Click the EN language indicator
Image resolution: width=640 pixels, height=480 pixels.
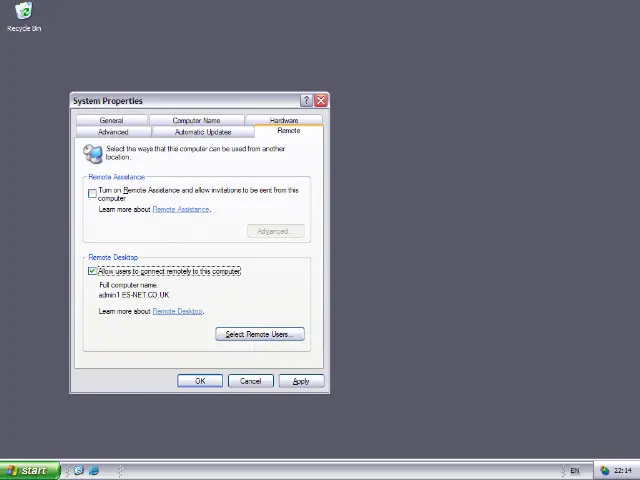pos(575,471)
